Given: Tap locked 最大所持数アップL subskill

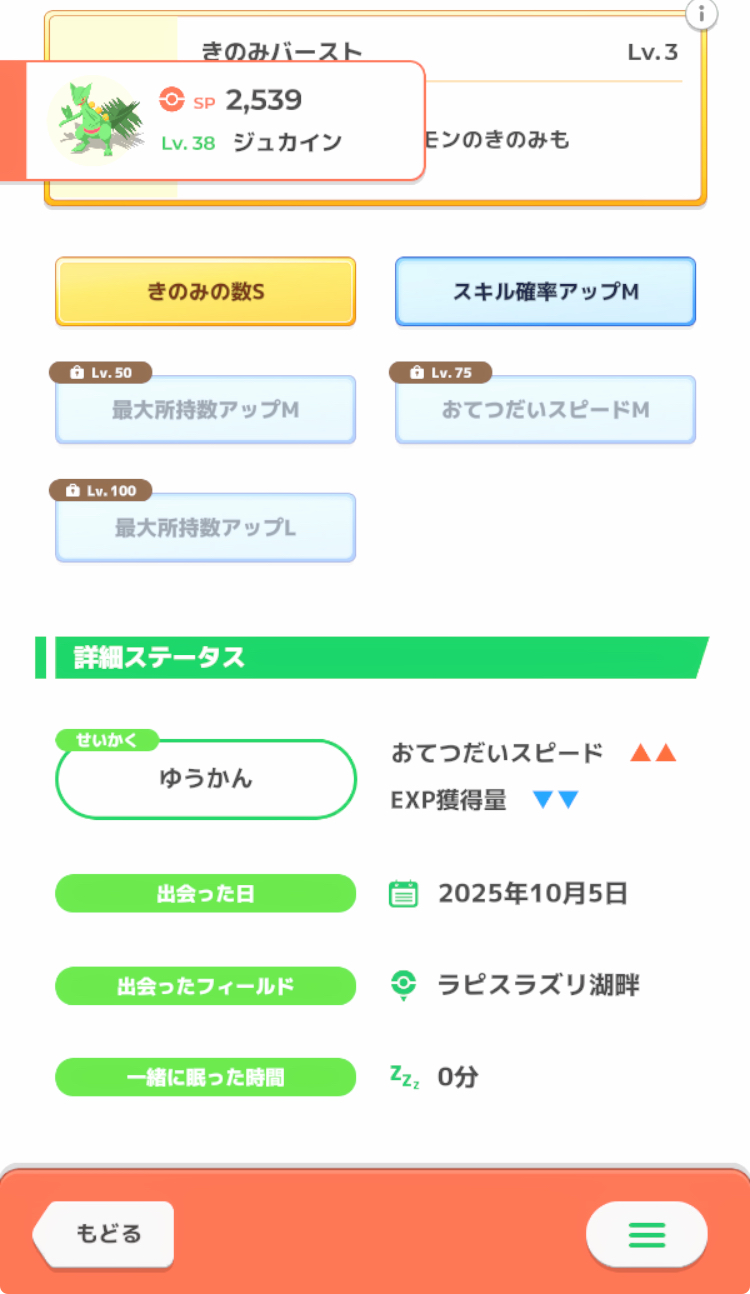Looking at the screenshot, I should tap(205, 528).
